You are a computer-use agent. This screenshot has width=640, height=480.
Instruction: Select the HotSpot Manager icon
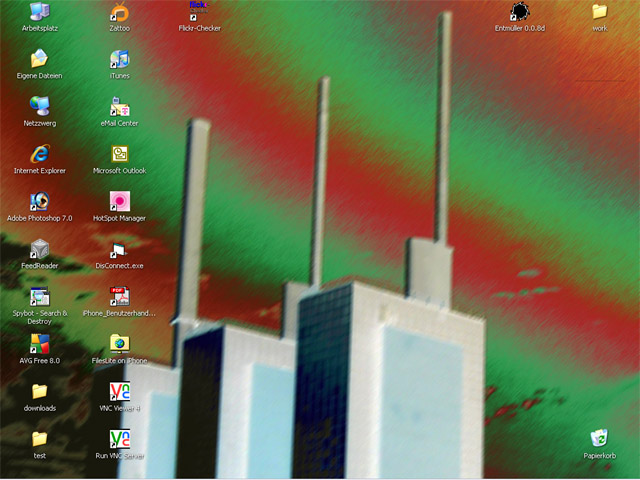point(119,201)
